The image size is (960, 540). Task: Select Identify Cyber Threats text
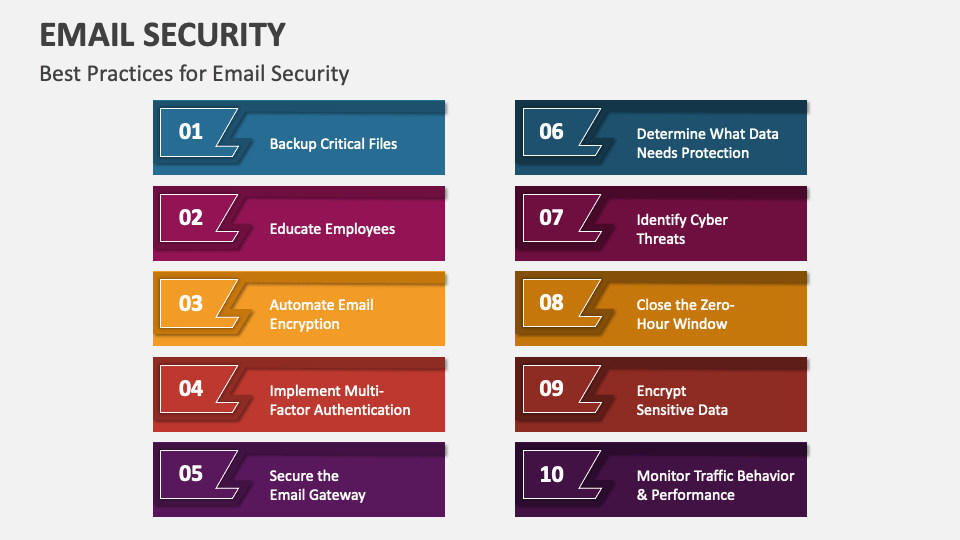(x=681, y=229)
